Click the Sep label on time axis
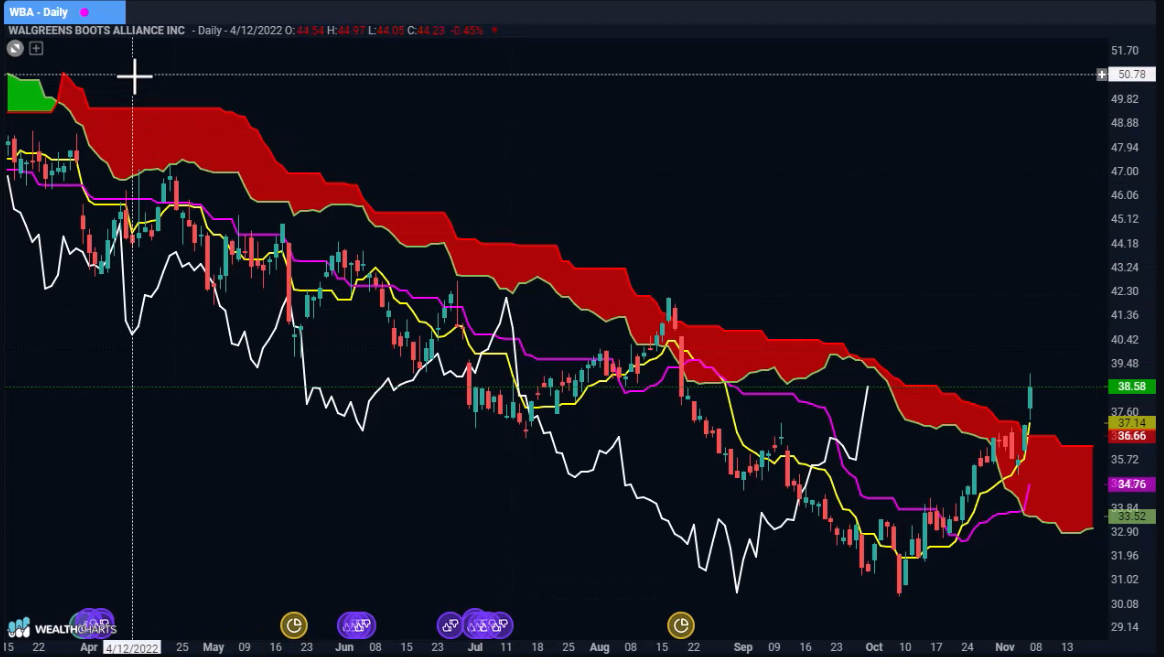 742,647
